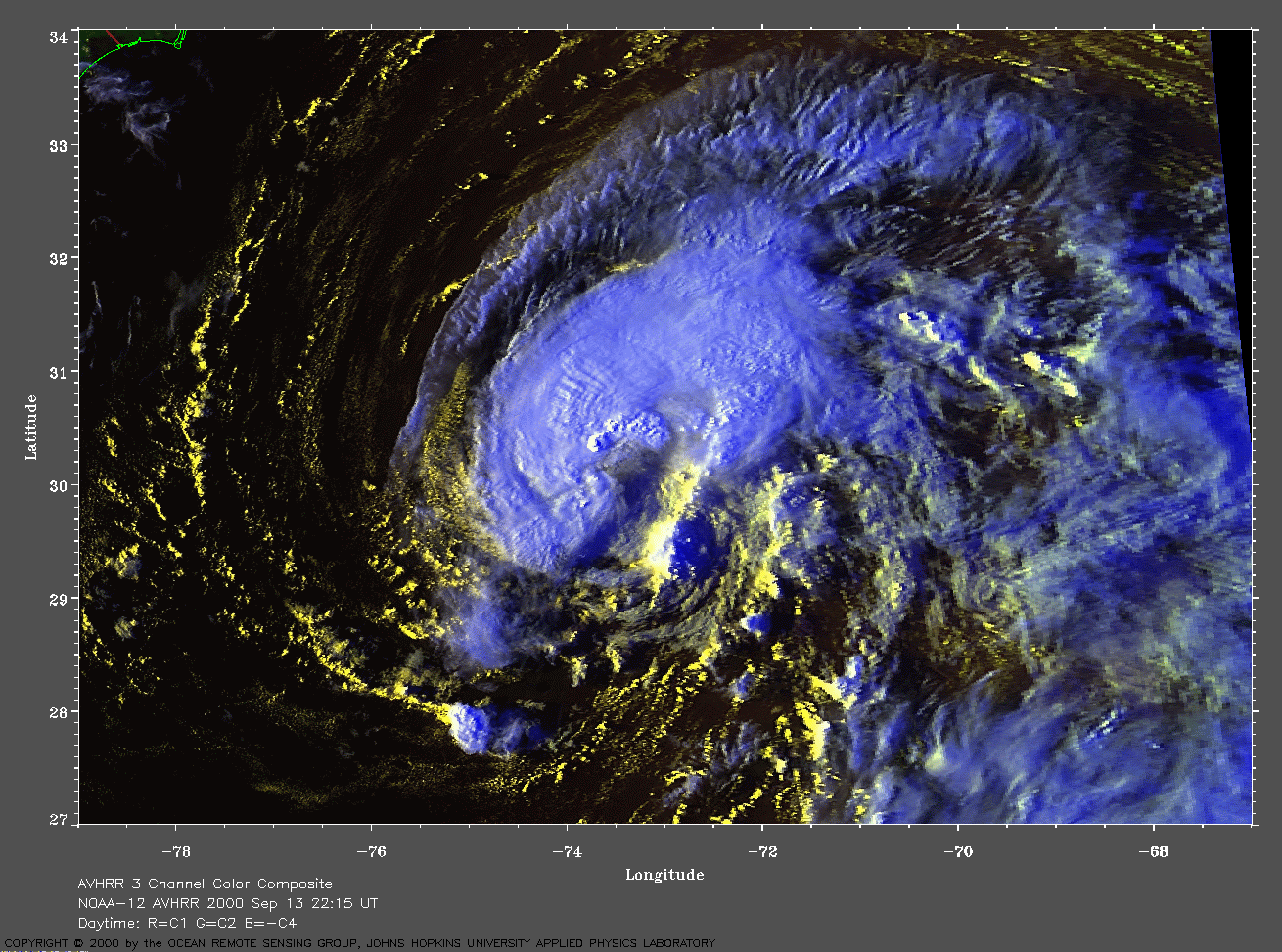Click the -76 longitude tick label
Screen dimensions: 1282x952
tap(373, 852)
